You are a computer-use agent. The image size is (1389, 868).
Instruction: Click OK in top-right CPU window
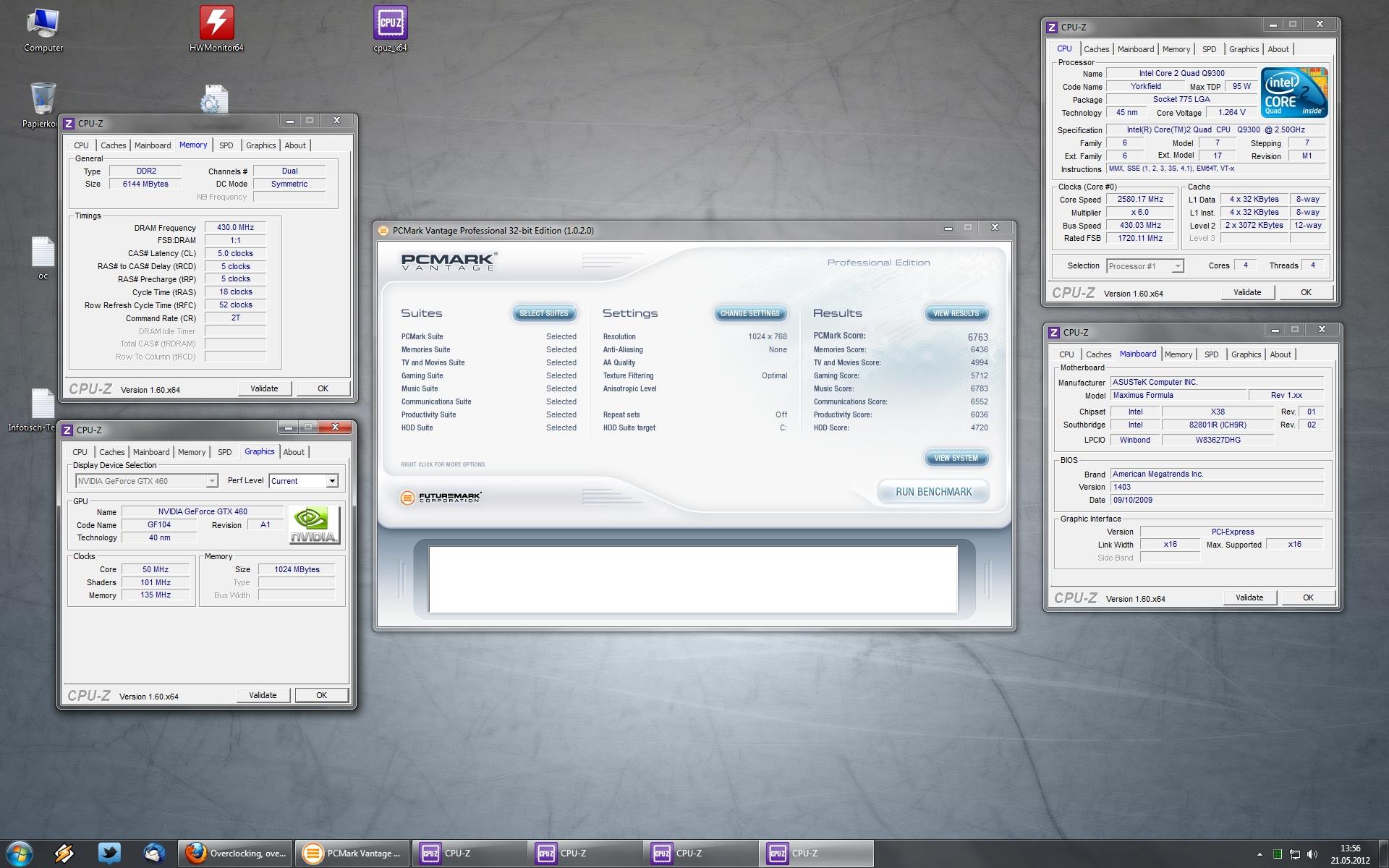pyautogui.click(x=1306, y=292)
